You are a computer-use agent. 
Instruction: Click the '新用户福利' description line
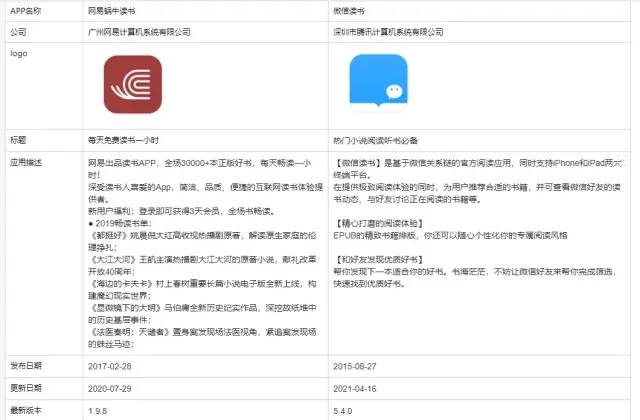(x=183, y=211)
